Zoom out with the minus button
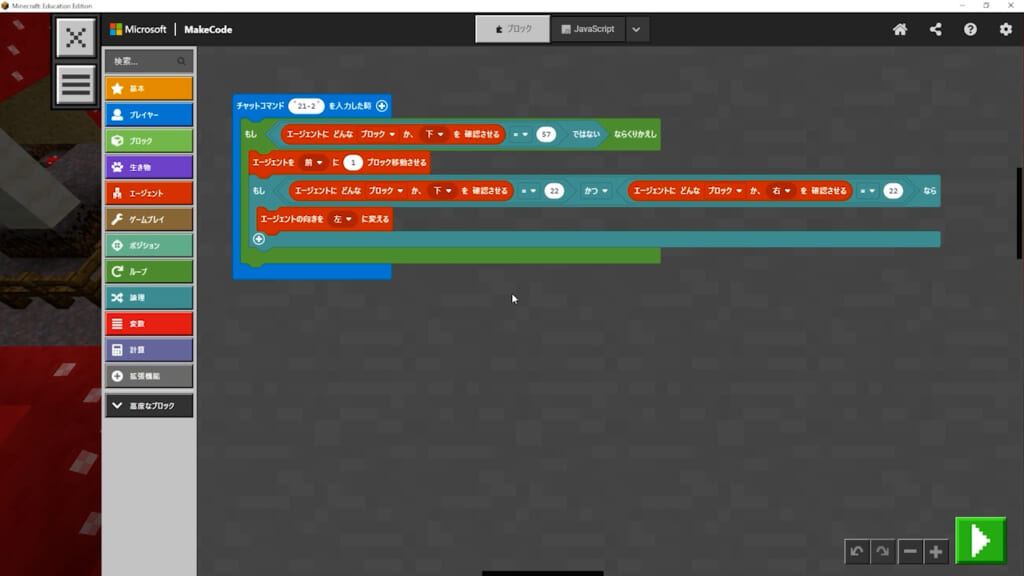The width and height of the screenshot is (1024, 576). [x=910, y=551]
